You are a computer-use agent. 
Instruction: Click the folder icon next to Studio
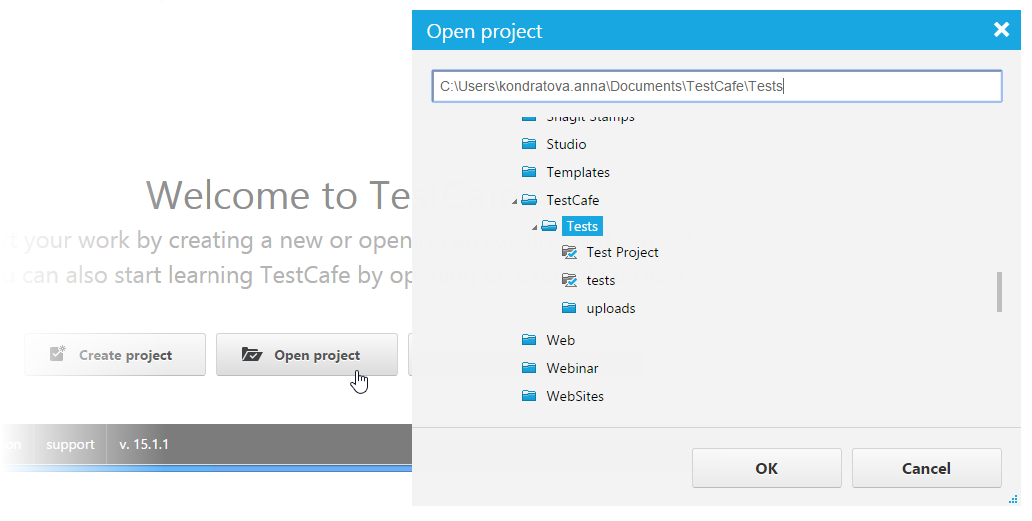click(x=529, y=144)
